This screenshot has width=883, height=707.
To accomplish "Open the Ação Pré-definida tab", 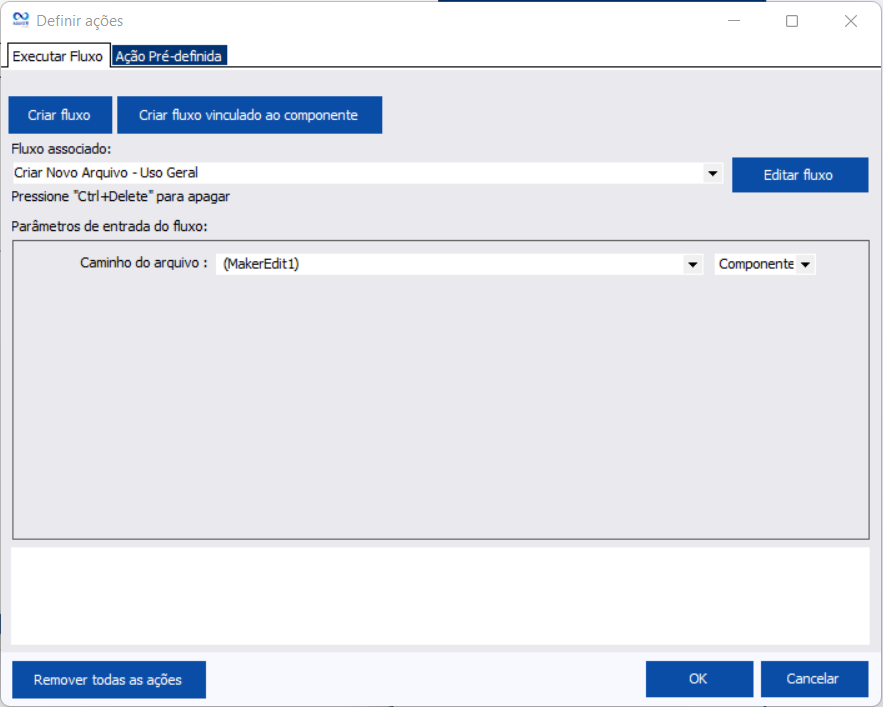I will click(x=169, y=56).
